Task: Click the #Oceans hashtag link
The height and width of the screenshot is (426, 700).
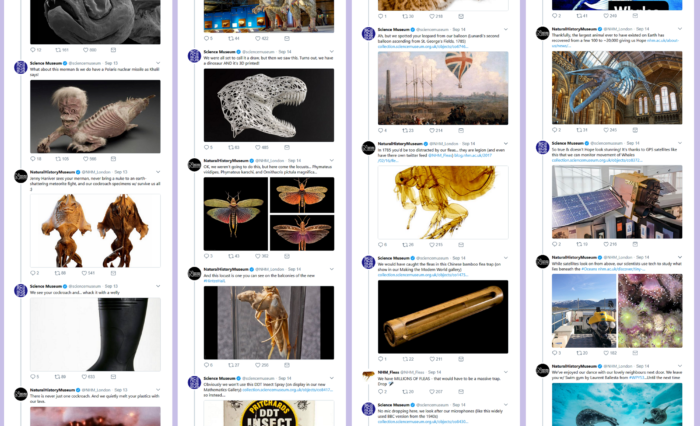Action: coord(588,269)
